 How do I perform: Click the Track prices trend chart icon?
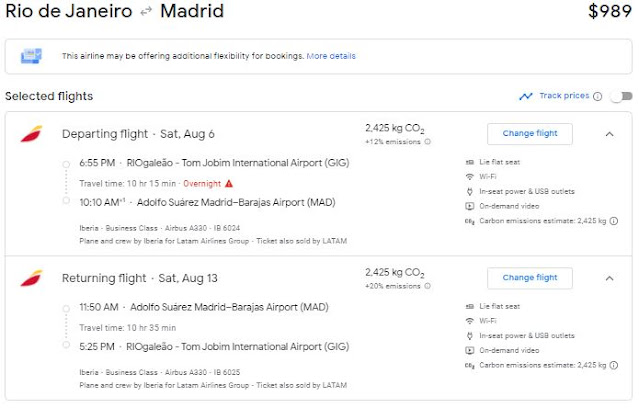point(526,96)
